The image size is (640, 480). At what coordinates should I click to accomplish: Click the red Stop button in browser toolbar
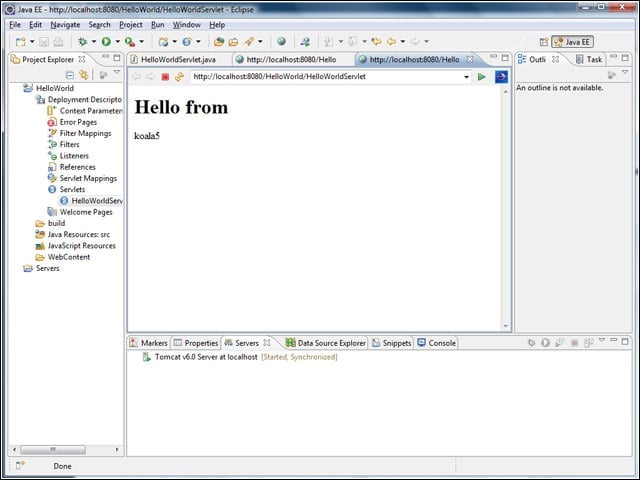click(165, 77)
